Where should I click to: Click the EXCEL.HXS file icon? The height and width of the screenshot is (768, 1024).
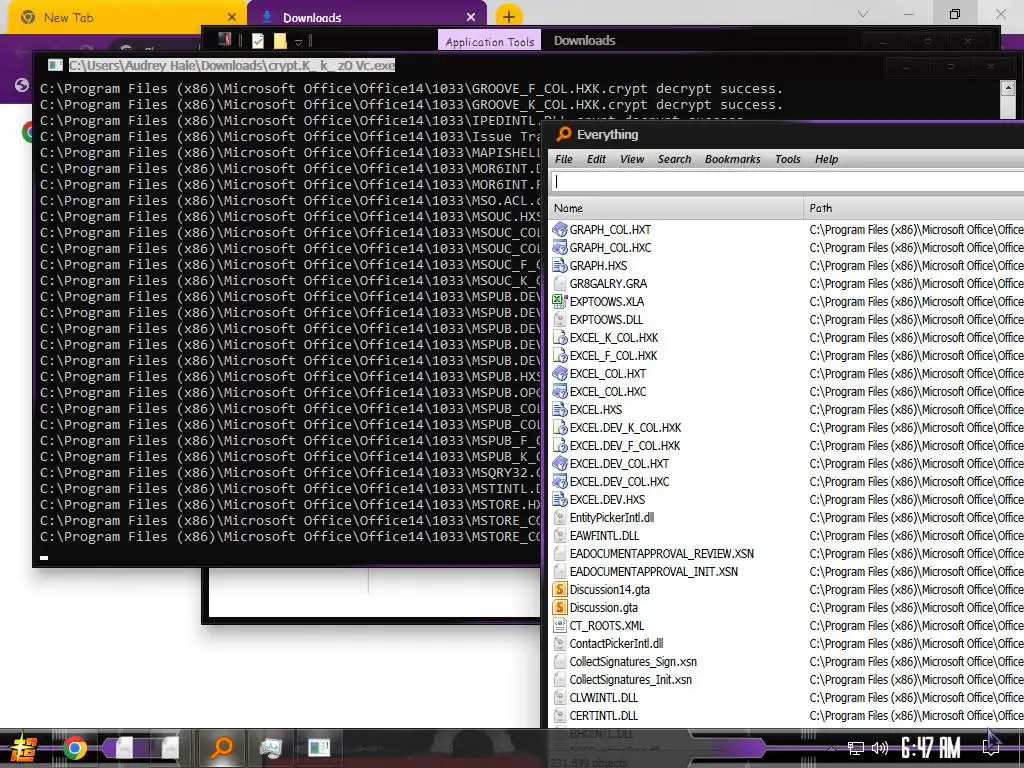[560, 409]
